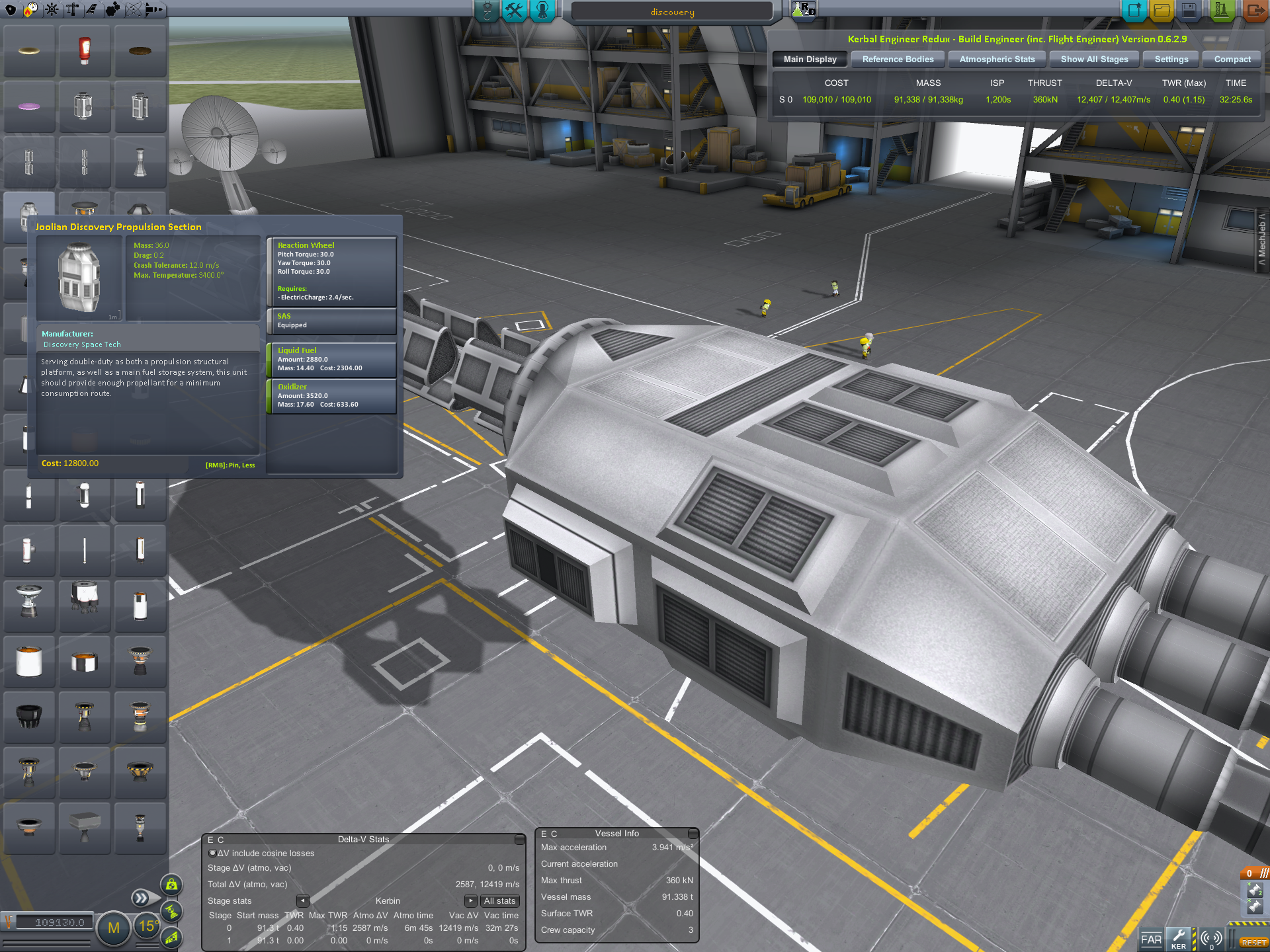This screenshot has width=1270, height=952.
Task: Open the FAR toolbar button
Action: 1151,939
